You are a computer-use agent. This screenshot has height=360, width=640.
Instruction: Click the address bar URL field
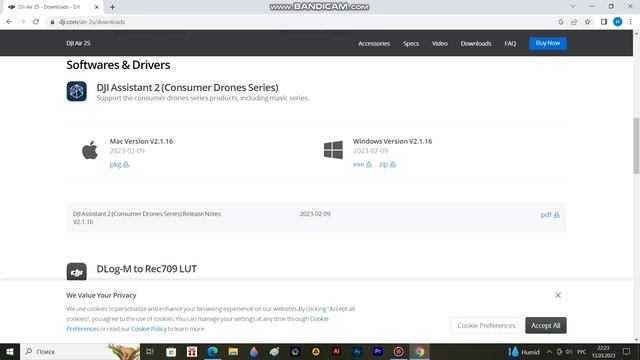302,22
